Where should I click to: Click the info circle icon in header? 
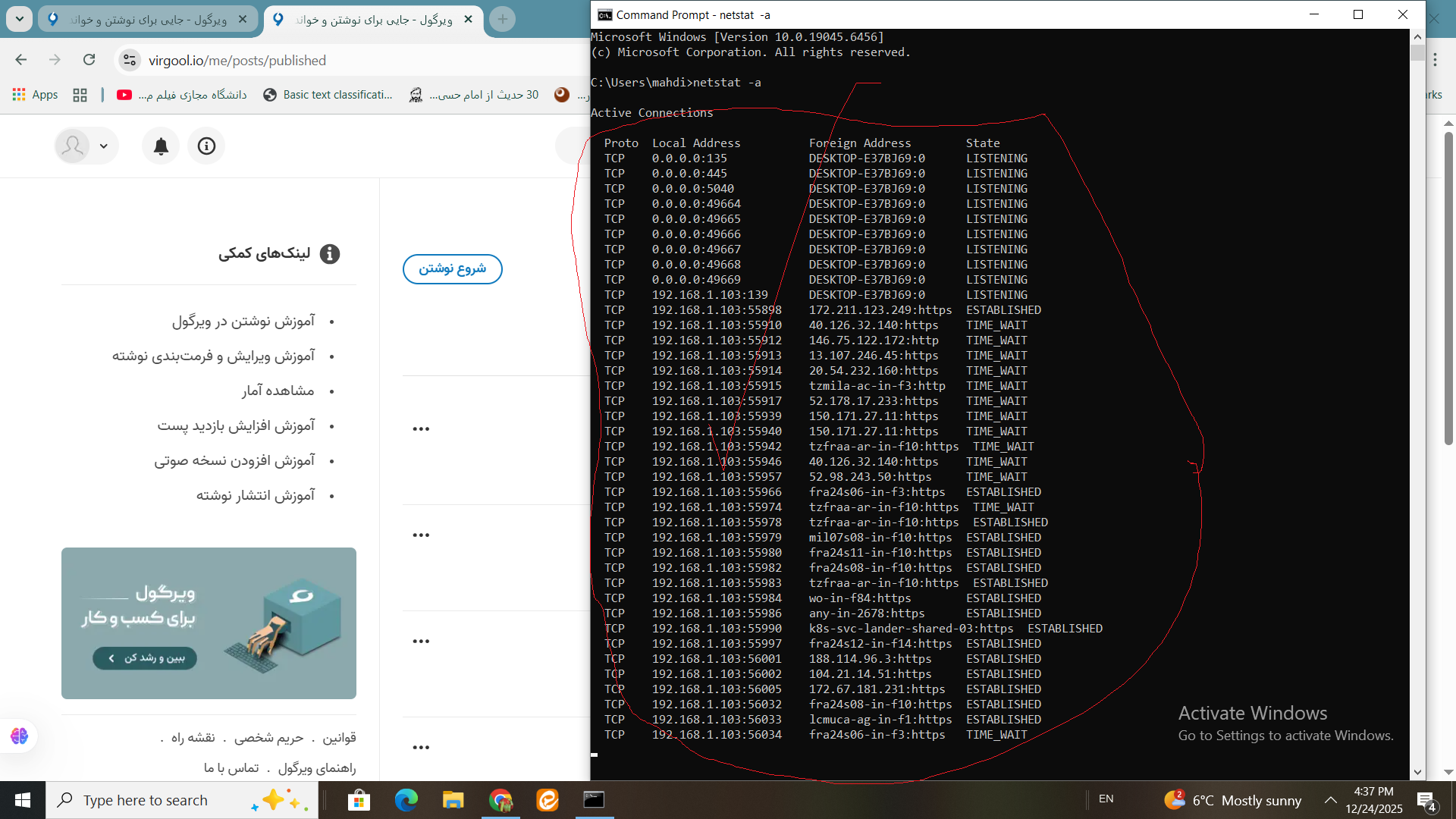(x=206, y=146)
